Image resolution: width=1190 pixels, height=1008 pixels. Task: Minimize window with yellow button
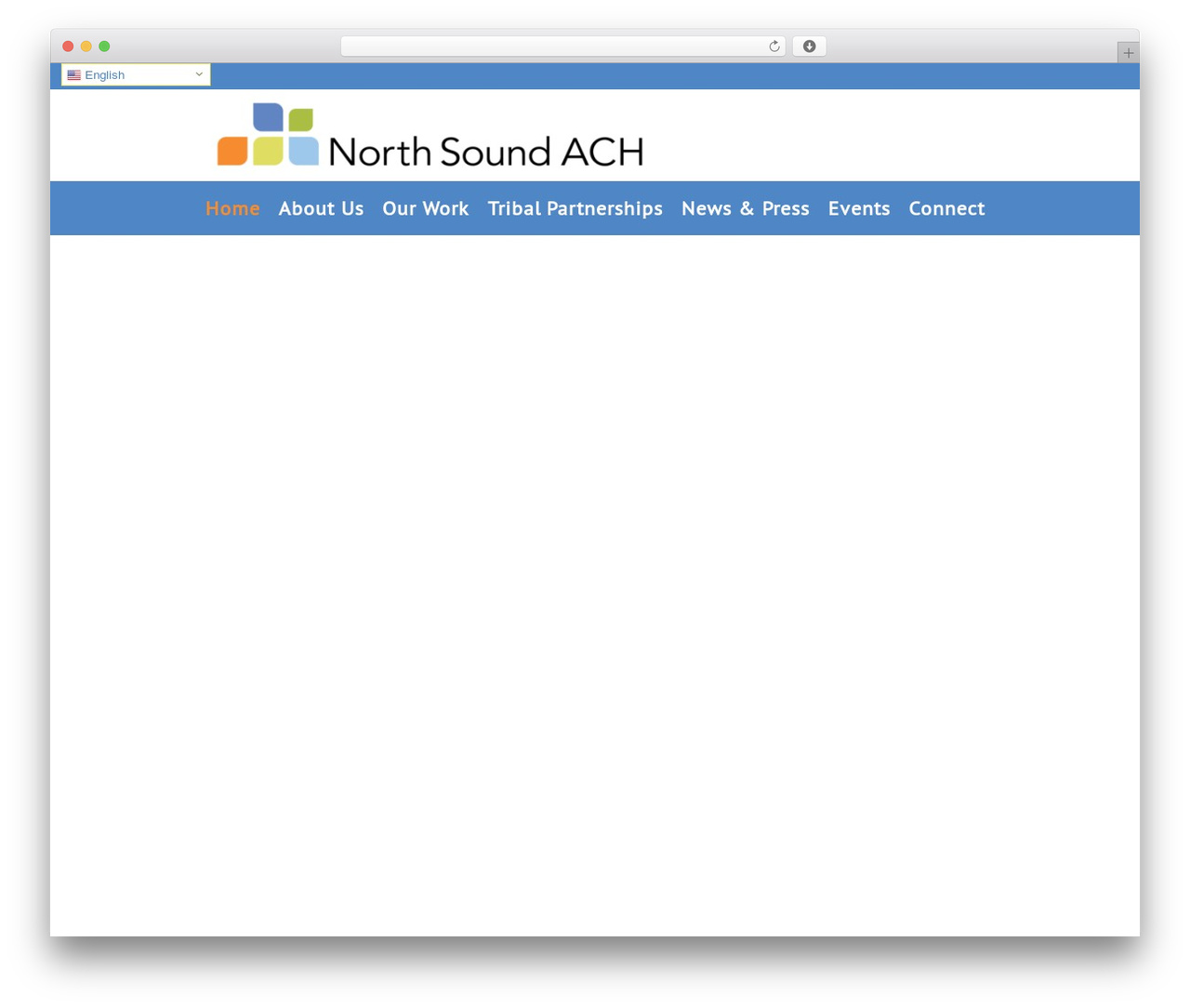pyautogui.click(x=86, y=46)
